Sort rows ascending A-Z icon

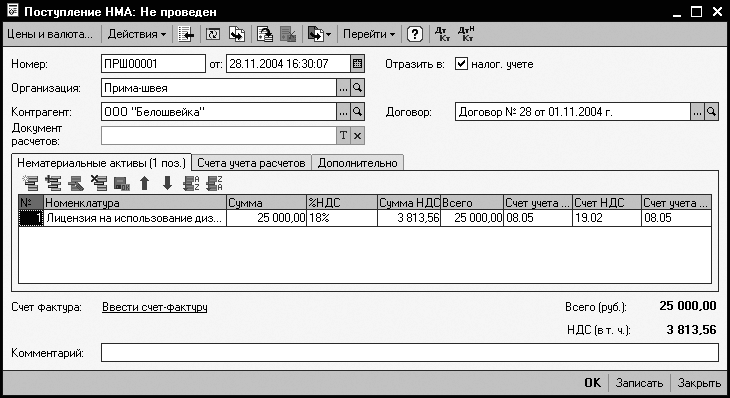[191, 183]
